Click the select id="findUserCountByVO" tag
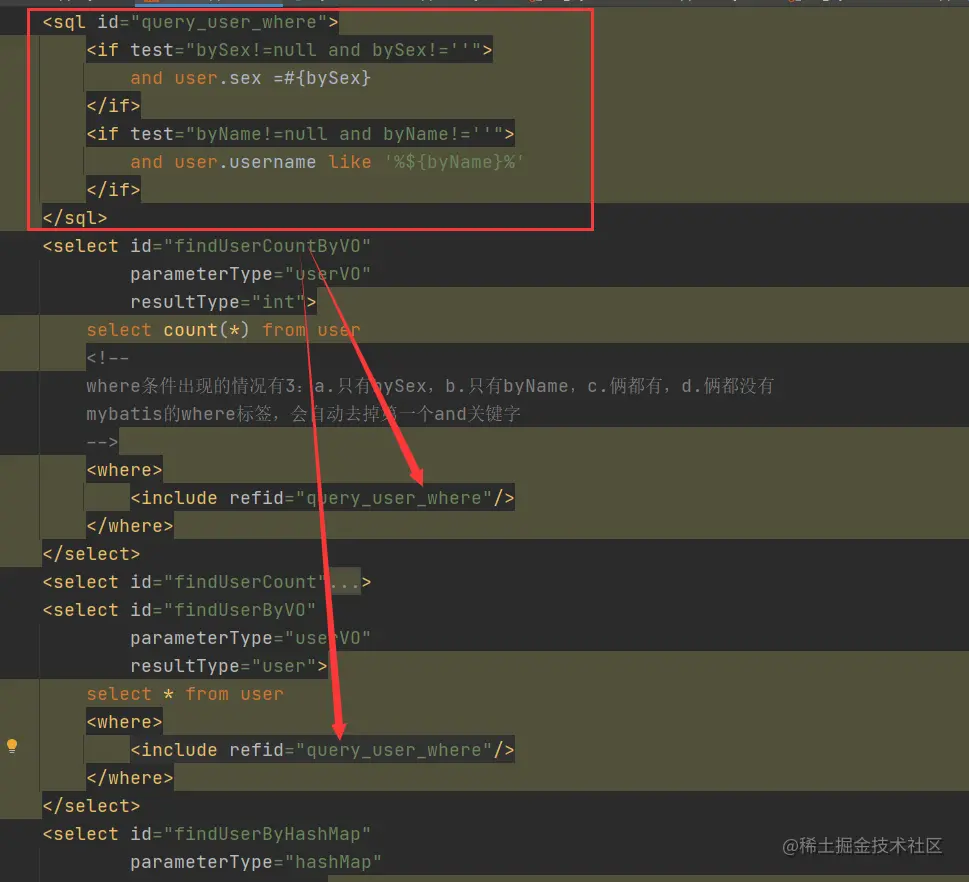The height and width of the screenshot is (882, 969). point(206,246)
